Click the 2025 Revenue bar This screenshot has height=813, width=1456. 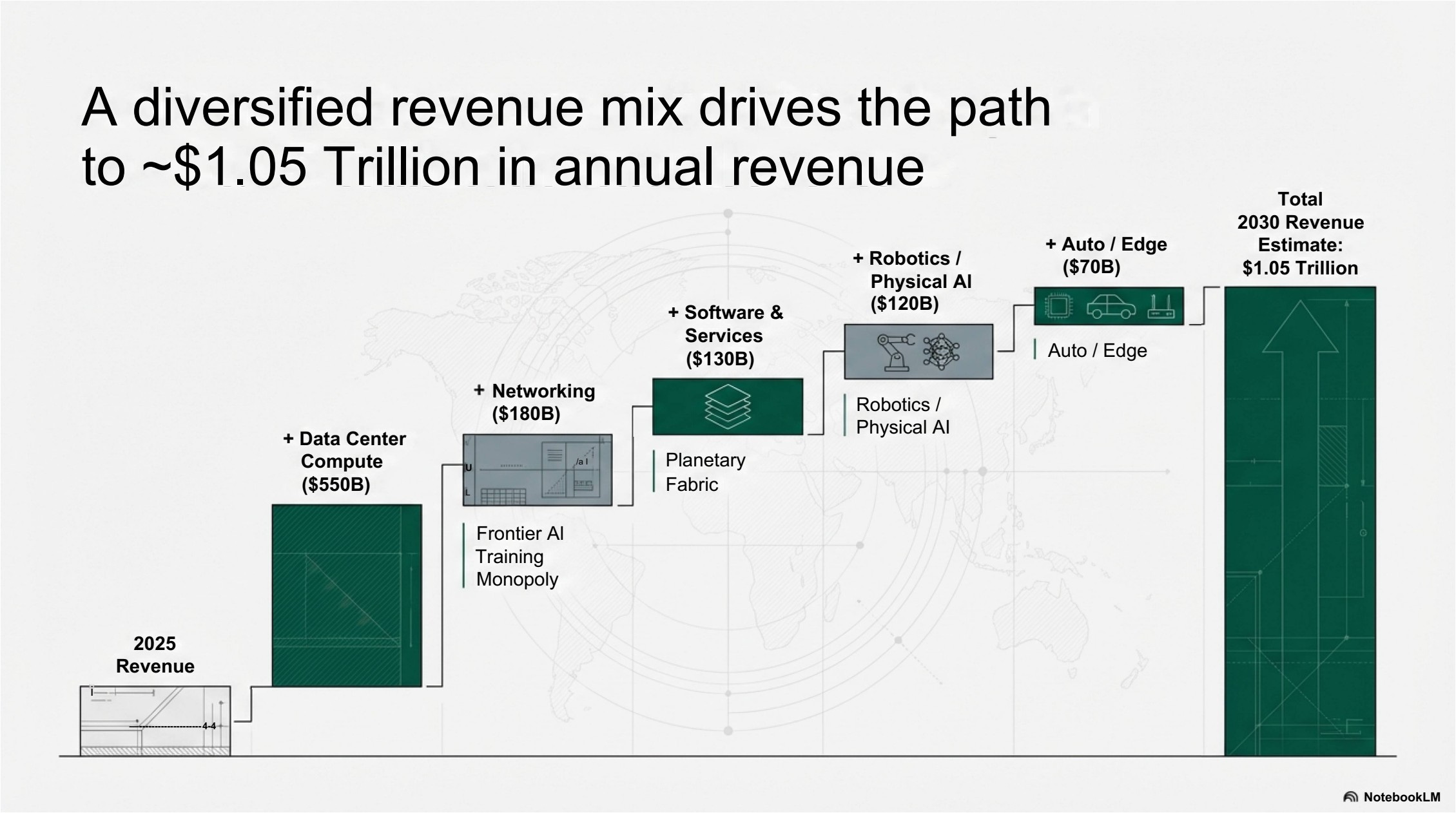(x=155, y=720)
